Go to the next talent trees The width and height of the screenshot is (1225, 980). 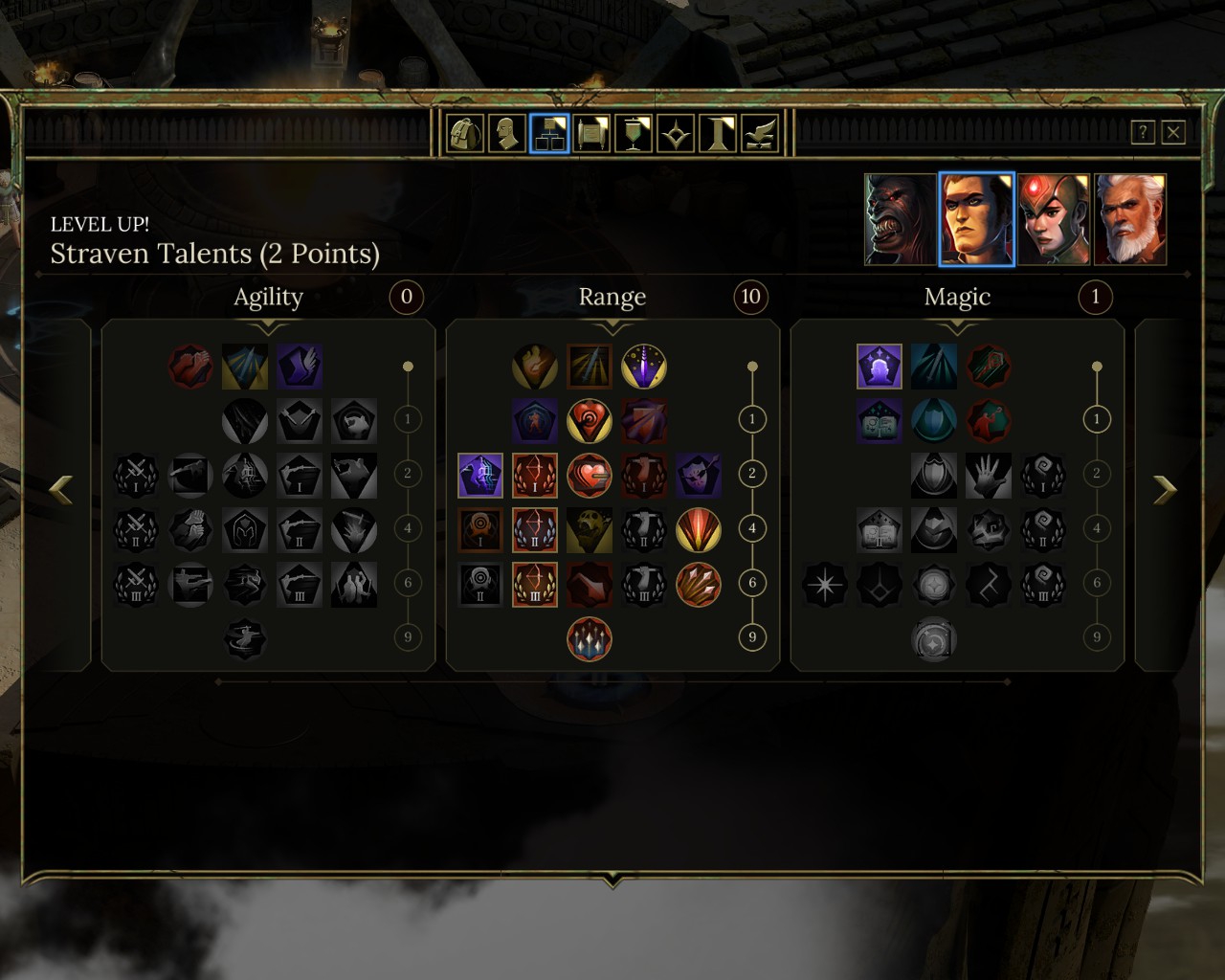tap(1165, 490)
